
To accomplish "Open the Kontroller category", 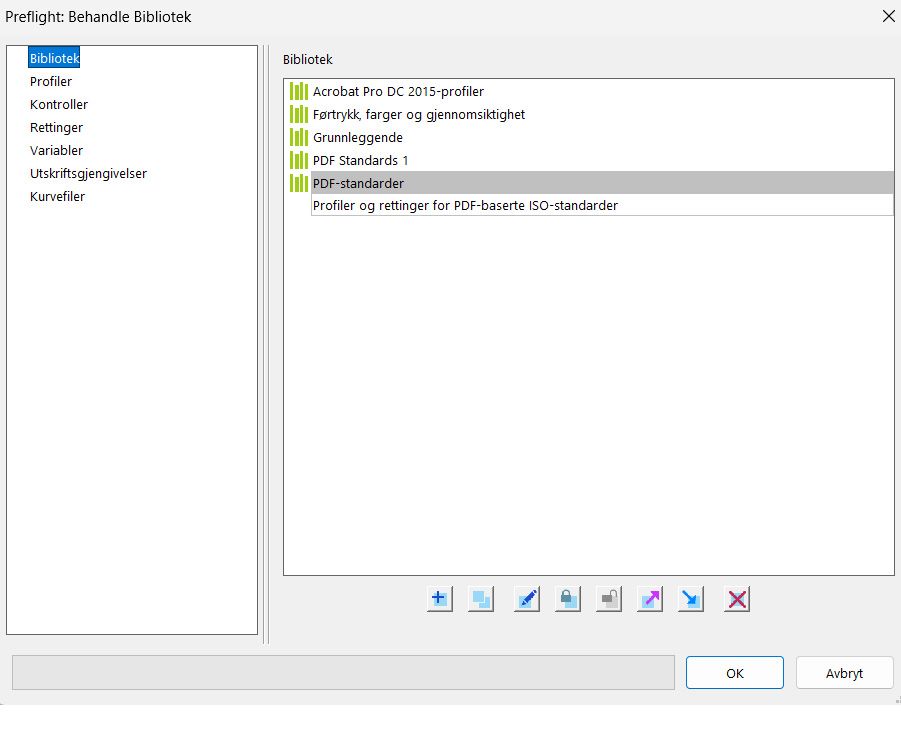I will (59, 105).
